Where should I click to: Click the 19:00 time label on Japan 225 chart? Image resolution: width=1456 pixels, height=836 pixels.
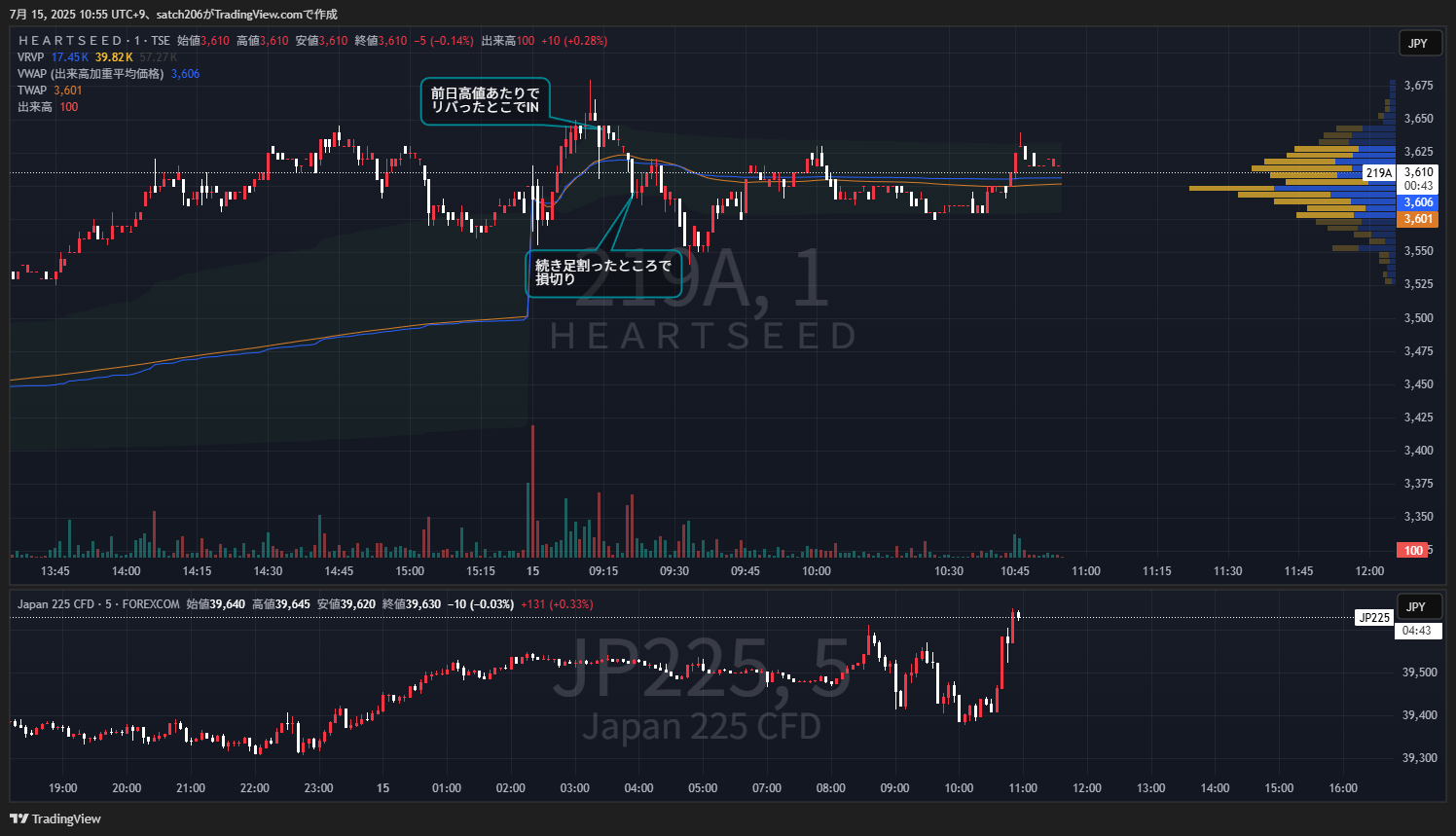point(63,788)
